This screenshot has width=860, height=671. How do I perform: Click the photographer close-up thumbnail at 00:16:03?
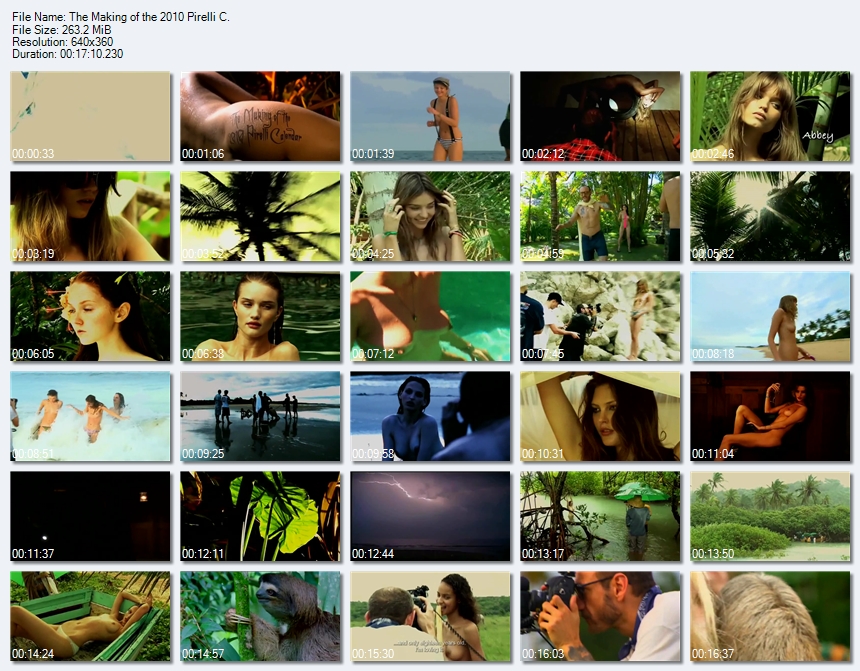(x=600, y=616)
